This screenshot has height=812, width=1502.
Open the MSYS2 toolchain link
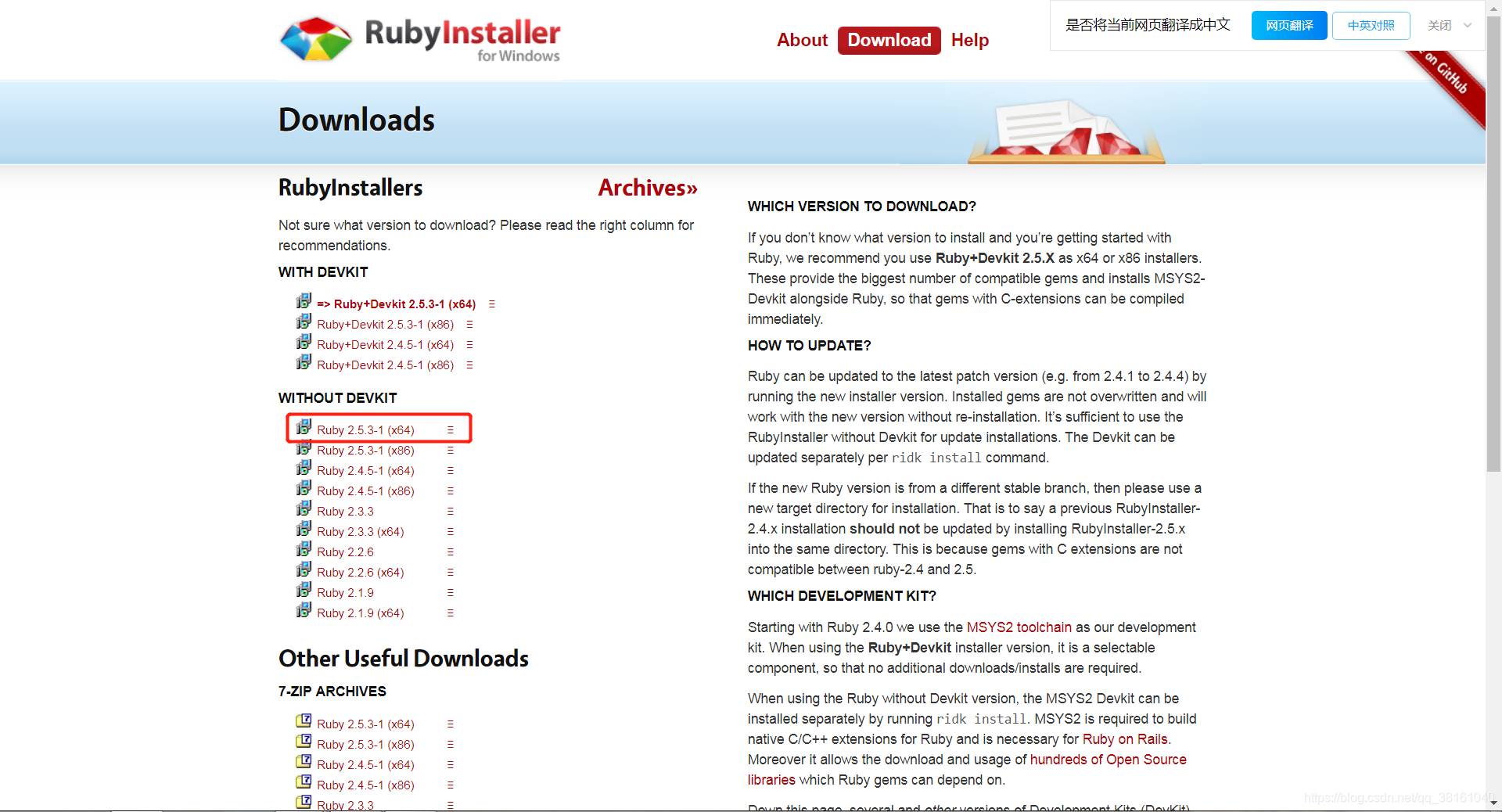(x=1019, y=627)
